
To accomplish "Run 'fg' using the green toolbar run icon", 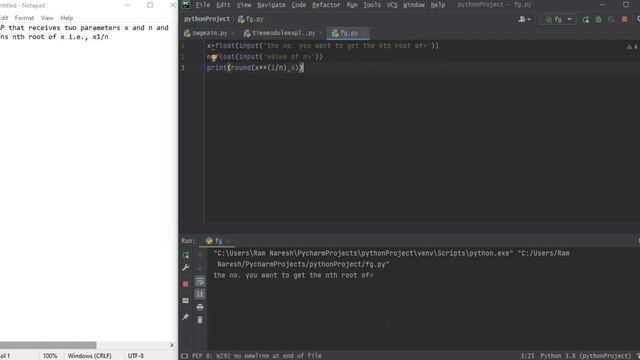I will tap(586, 19).
